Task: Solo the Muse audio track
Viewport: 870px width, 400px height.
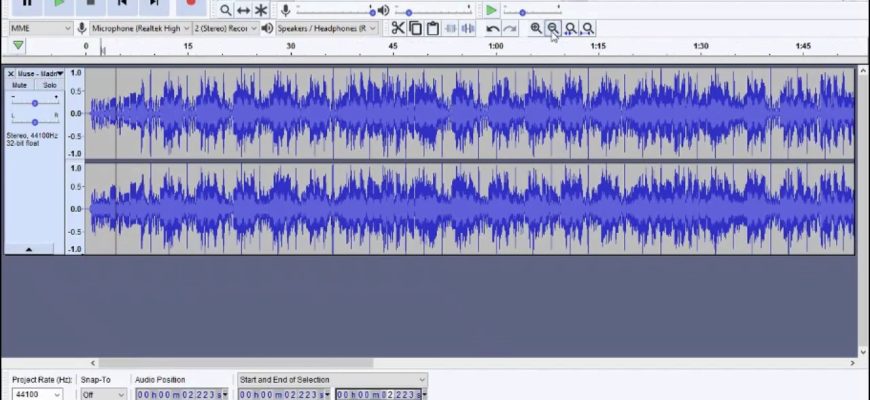Action: (x=50, y=85)
